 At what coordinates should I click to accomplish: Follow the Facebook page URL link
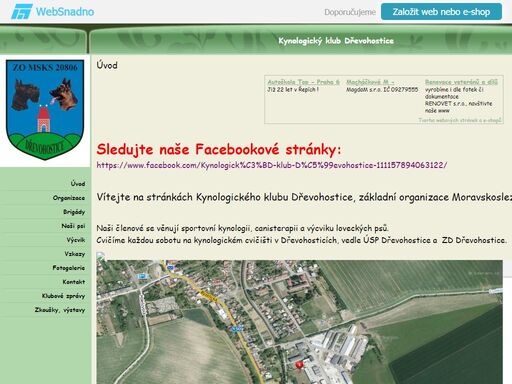[272, 165]
